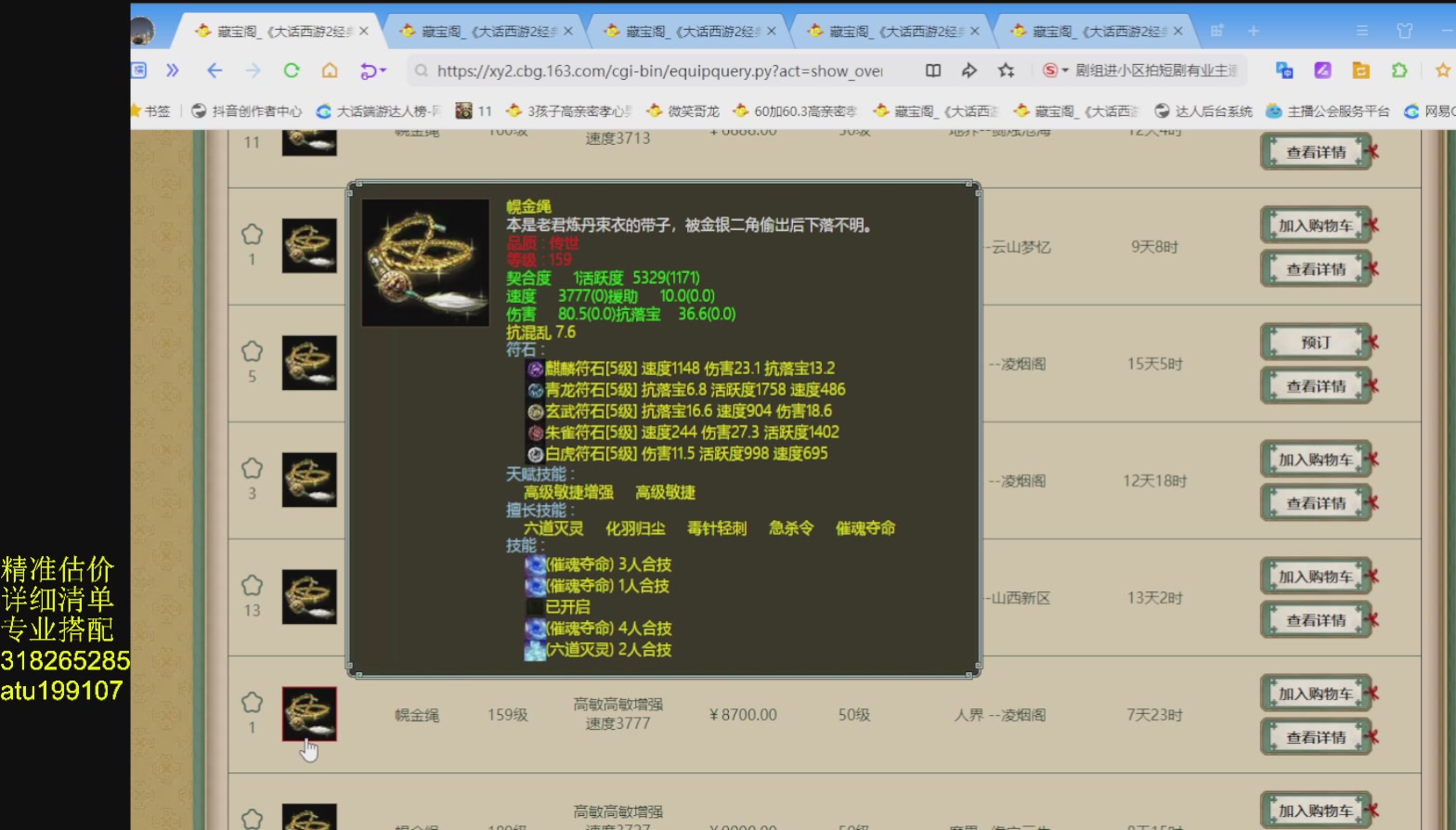
Task: Open the Sogou search engine dropdown
Action: 1056,71
